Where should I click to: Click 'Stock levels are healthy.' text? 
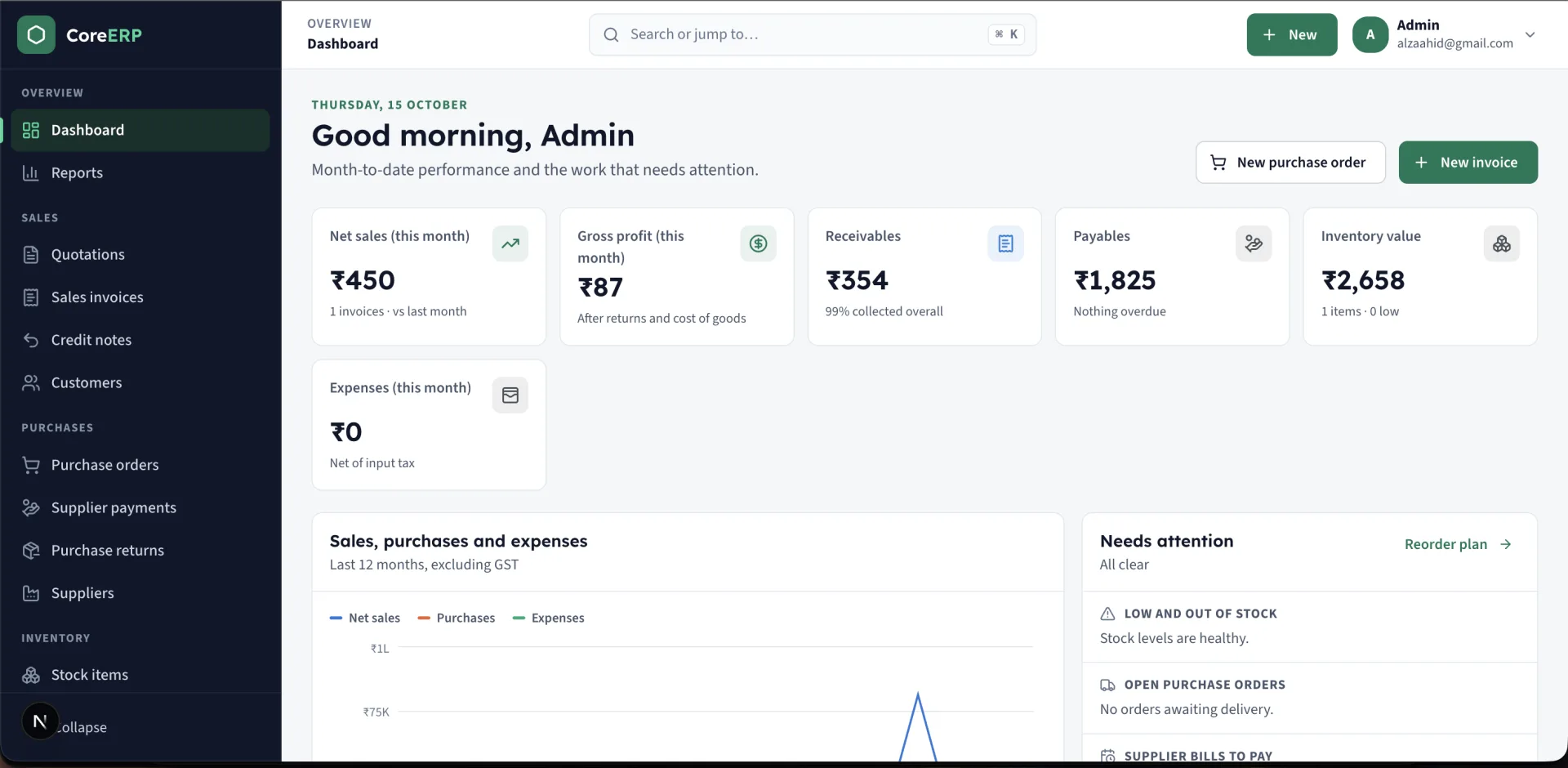[1174, 638]
